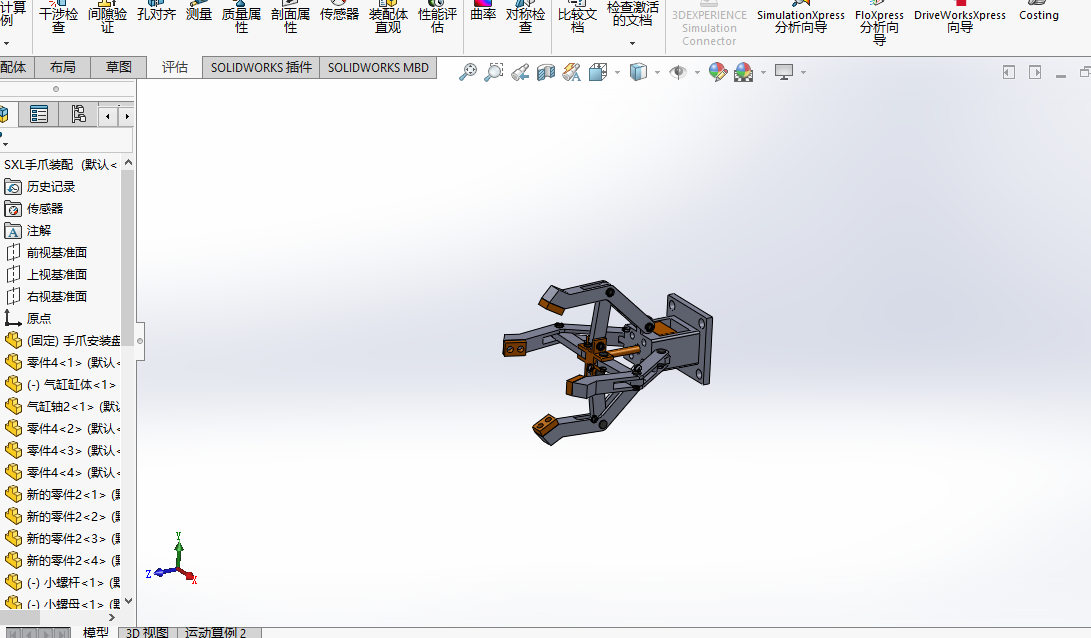Launch the FloXpress 分析向导
The height and width of the screenshot is (638, 1091).
pyautogui.click(x=879, y=22)
